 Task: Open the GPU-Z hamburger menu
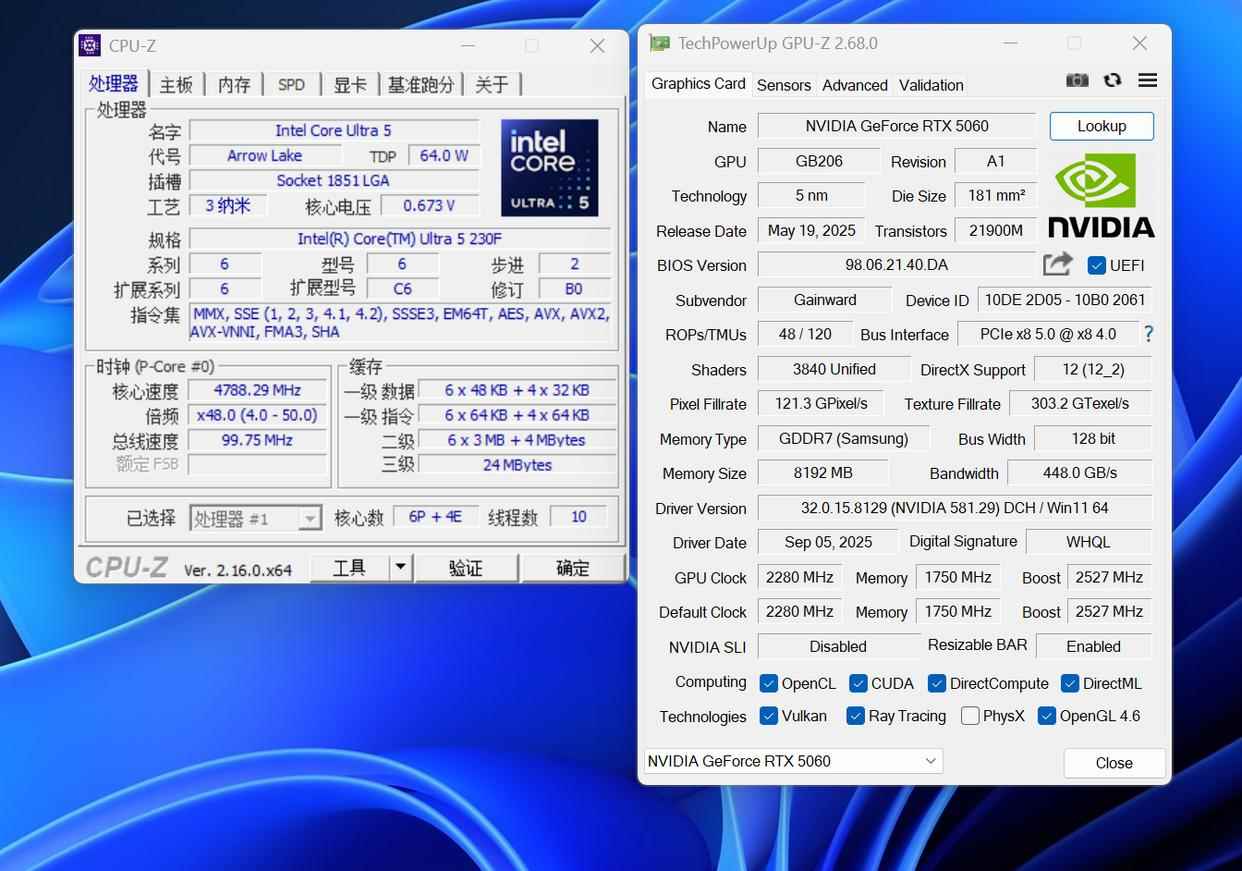(1148, 80)
